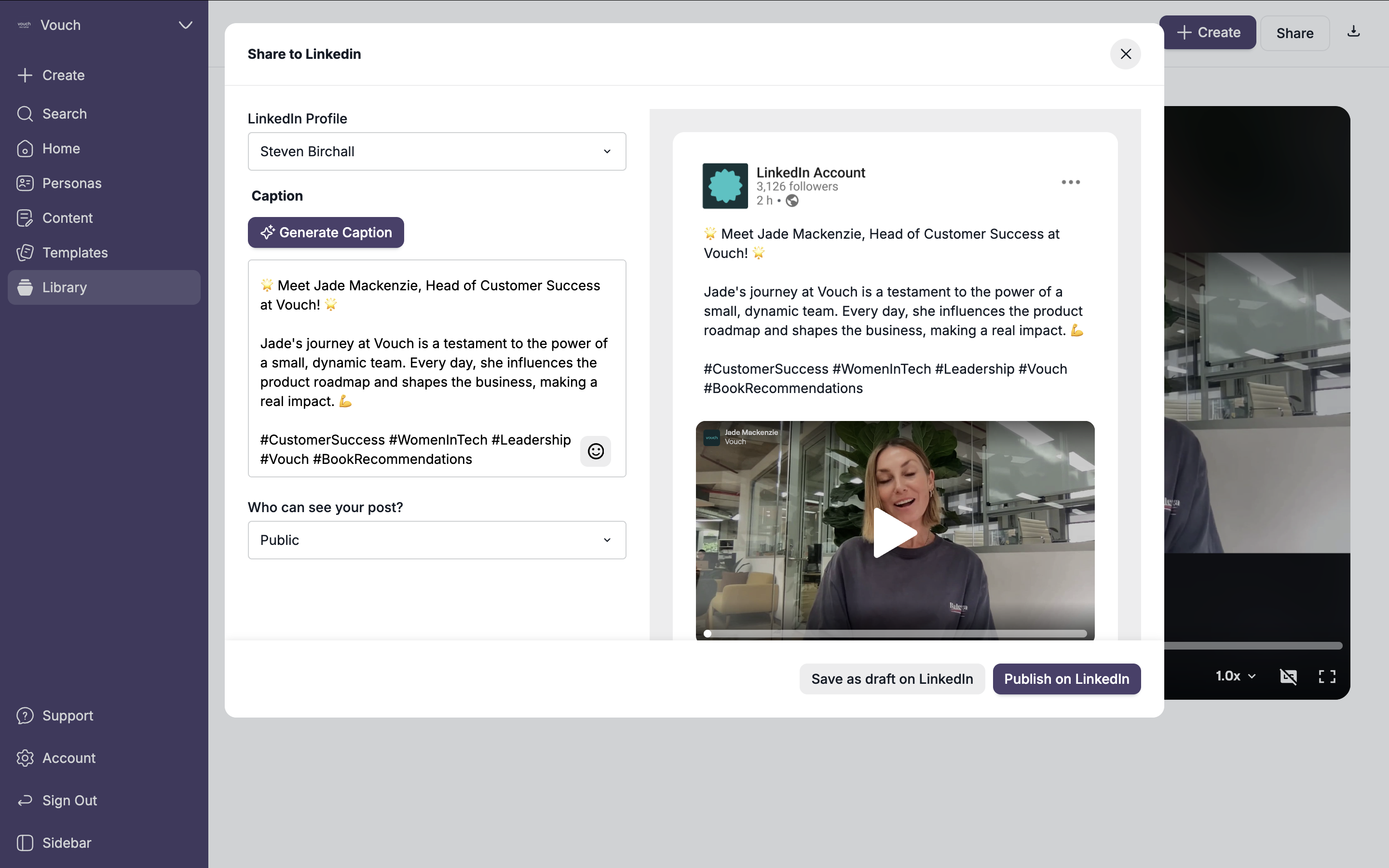
Task: Toggle the Sidebar collapse option
Action: tap(104, 843)
